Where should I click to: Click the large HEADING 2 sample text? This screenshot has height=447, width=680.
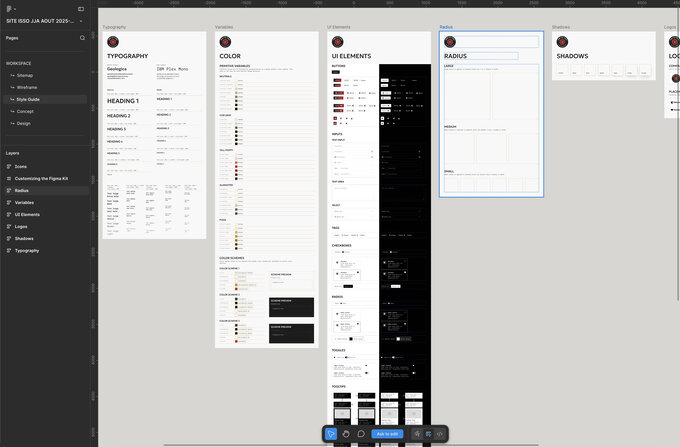point(118,116)
